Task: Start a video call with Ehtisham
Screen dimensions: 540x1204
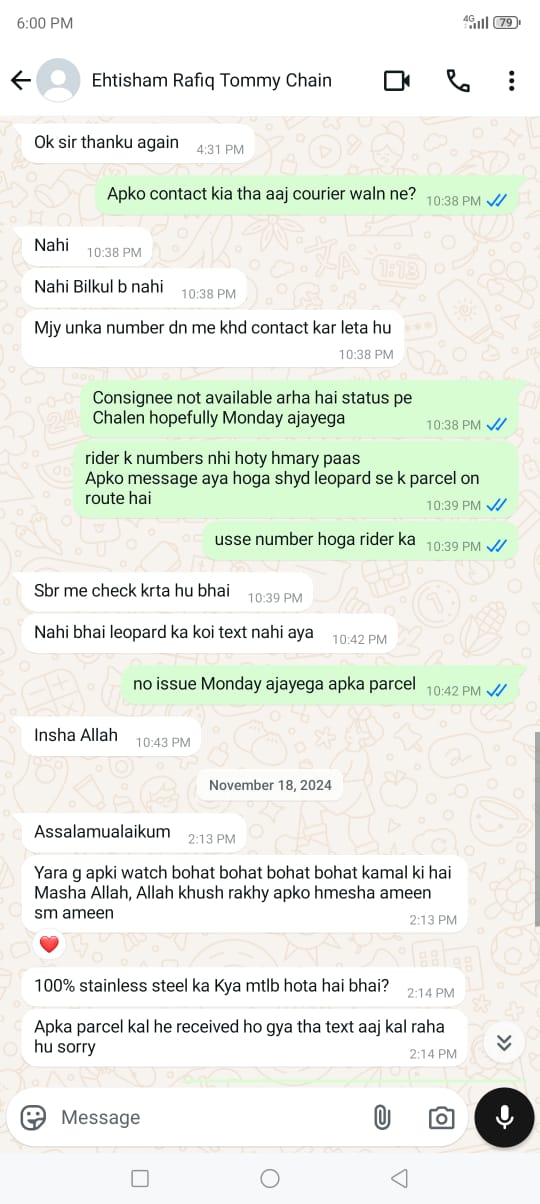Action: tap(397, 81)
